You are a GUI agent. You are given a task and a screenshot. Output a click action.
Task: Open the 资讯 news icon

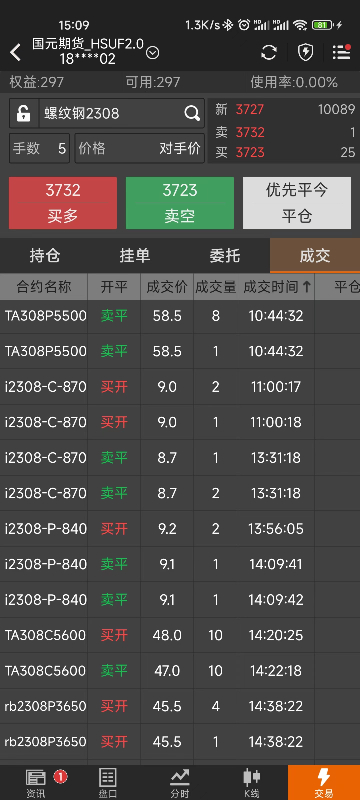tap(36, 783)
